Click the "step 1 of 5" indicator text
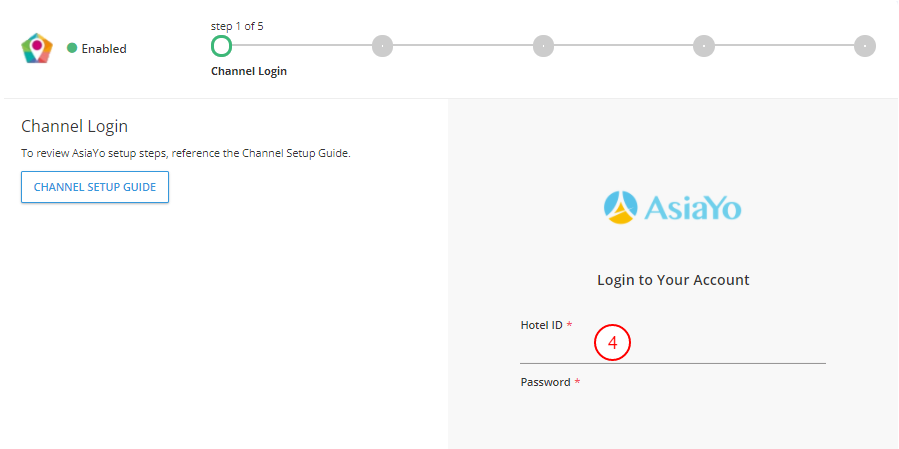This screenshot has width=899, height=449. (237, 26)
